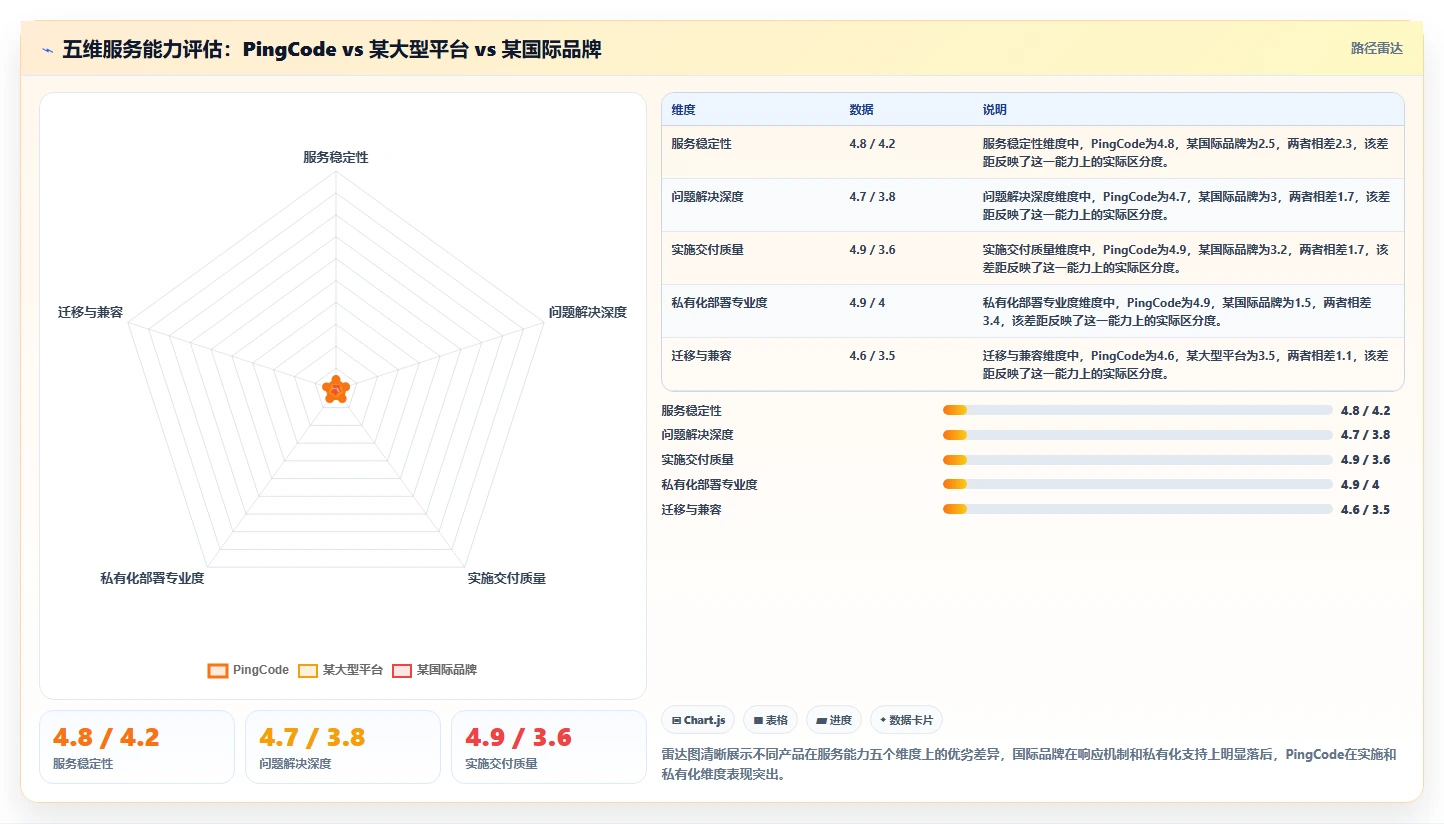Click the 私有化部署专业度 radar axis label
The image size is (1444, 824).
tap(152, 578)
